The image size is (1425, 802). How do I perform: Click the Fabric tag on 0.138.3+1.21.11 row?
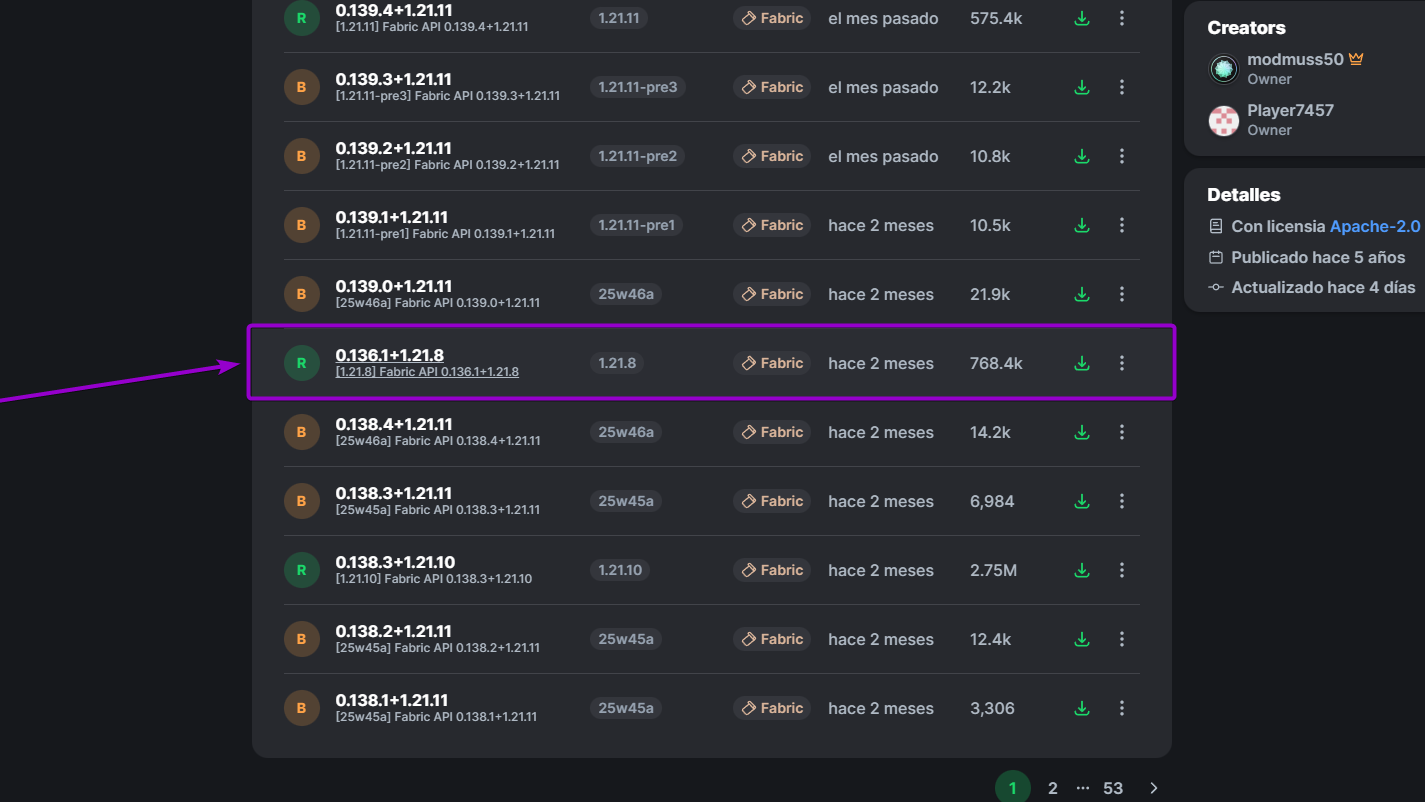[772, 501]
